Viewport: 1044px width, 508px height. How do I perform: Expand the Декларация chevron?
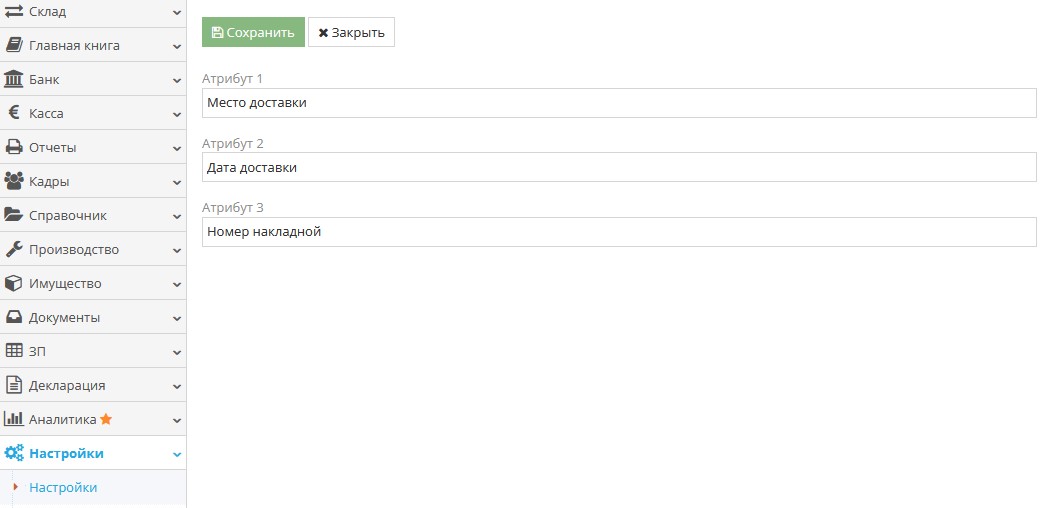[177, 386]
